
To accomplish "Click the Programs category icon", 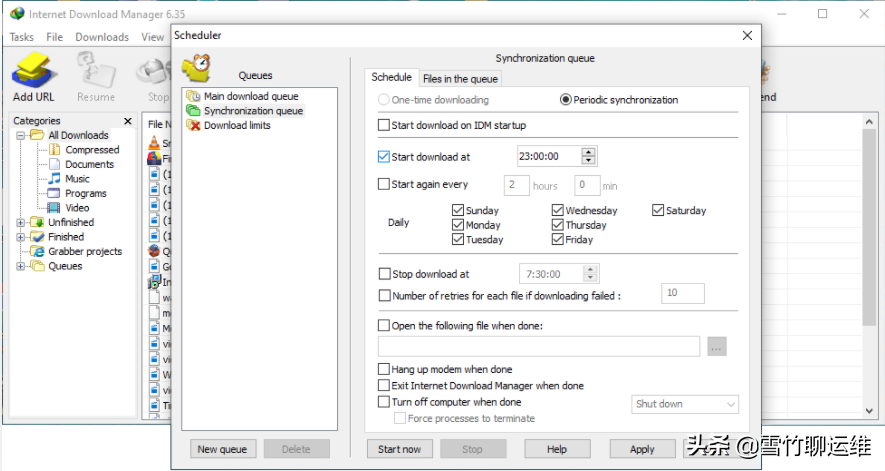I will click(x=54, y=193).
